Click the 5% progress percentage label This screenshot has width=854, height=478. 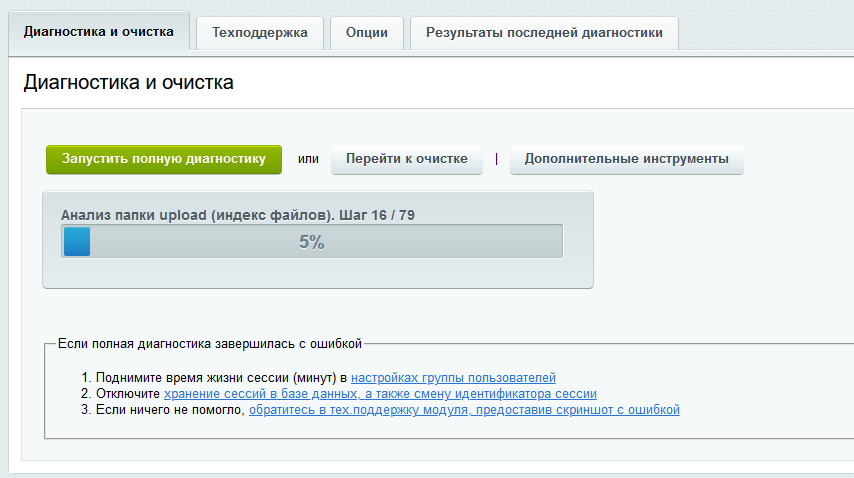click(311, 242)
